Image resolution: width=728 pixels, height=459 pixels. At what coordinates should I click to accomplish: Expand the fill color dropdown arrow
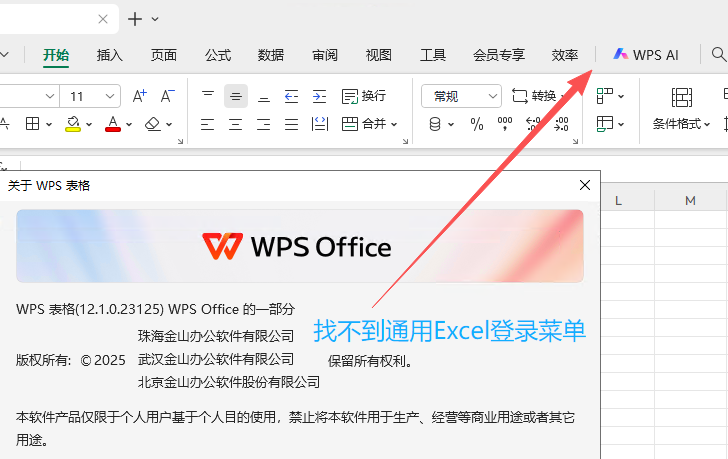[x=89, y=124]
